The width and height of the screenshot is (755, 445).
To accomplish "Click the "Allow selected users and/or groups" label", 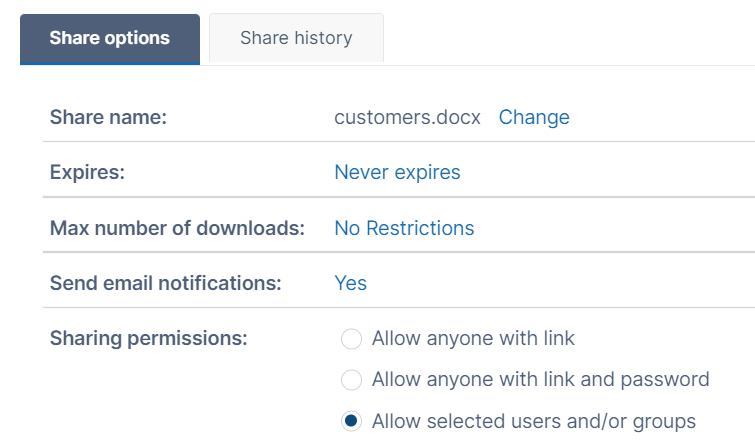I will [x=533, y=421].
